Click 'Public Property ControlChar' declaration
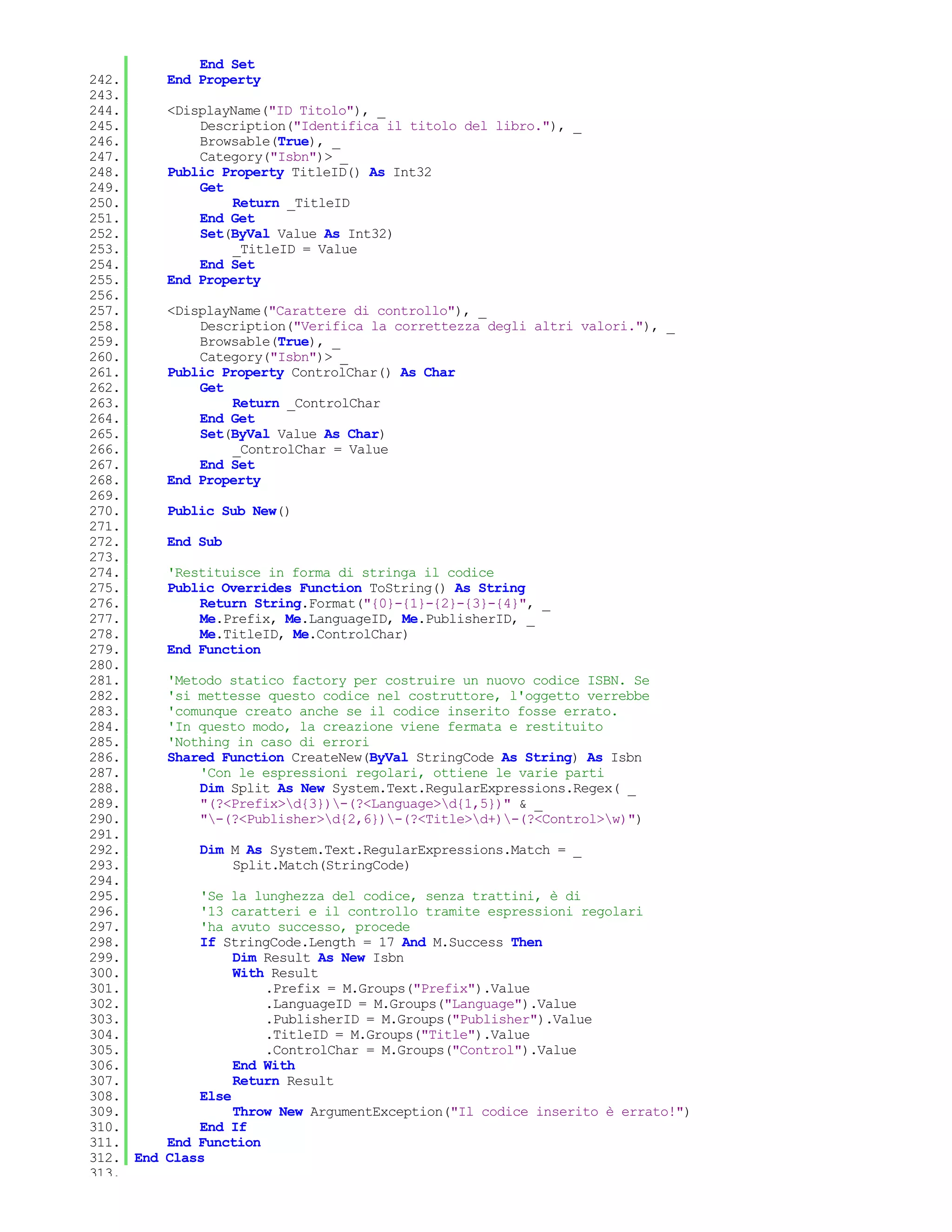The width and height of the screenshot is (952, 1232). pos(311,373)
